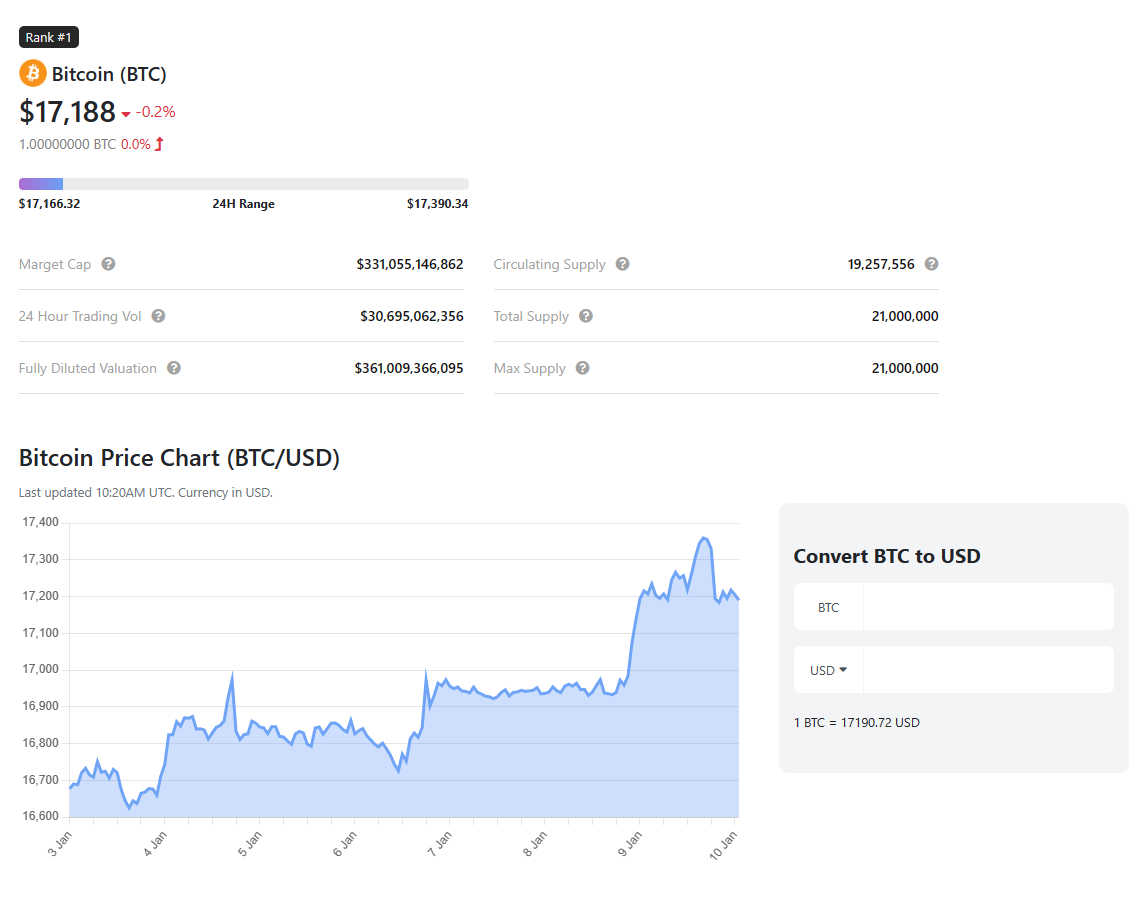Click the 17,400 y-axis label

(40, 522)
